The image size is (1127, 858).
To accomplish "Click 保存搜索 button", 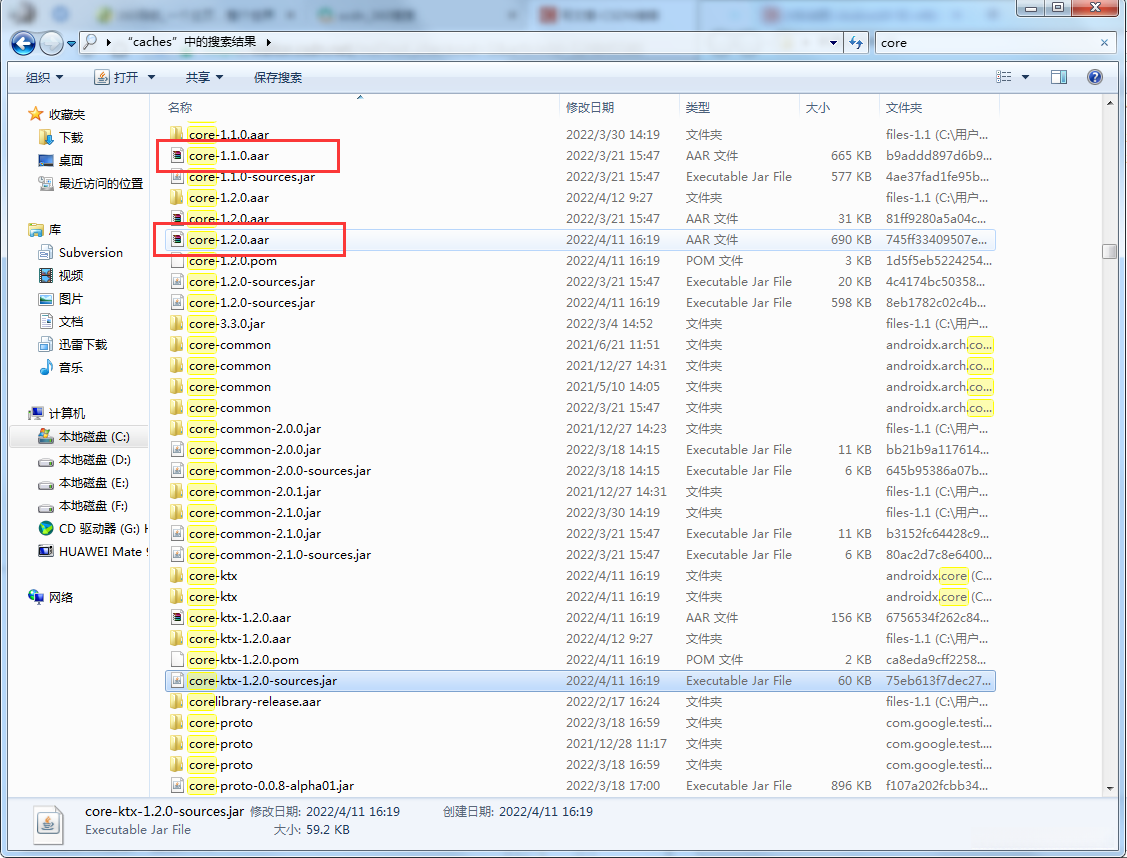I will click(x=277, y=77).
